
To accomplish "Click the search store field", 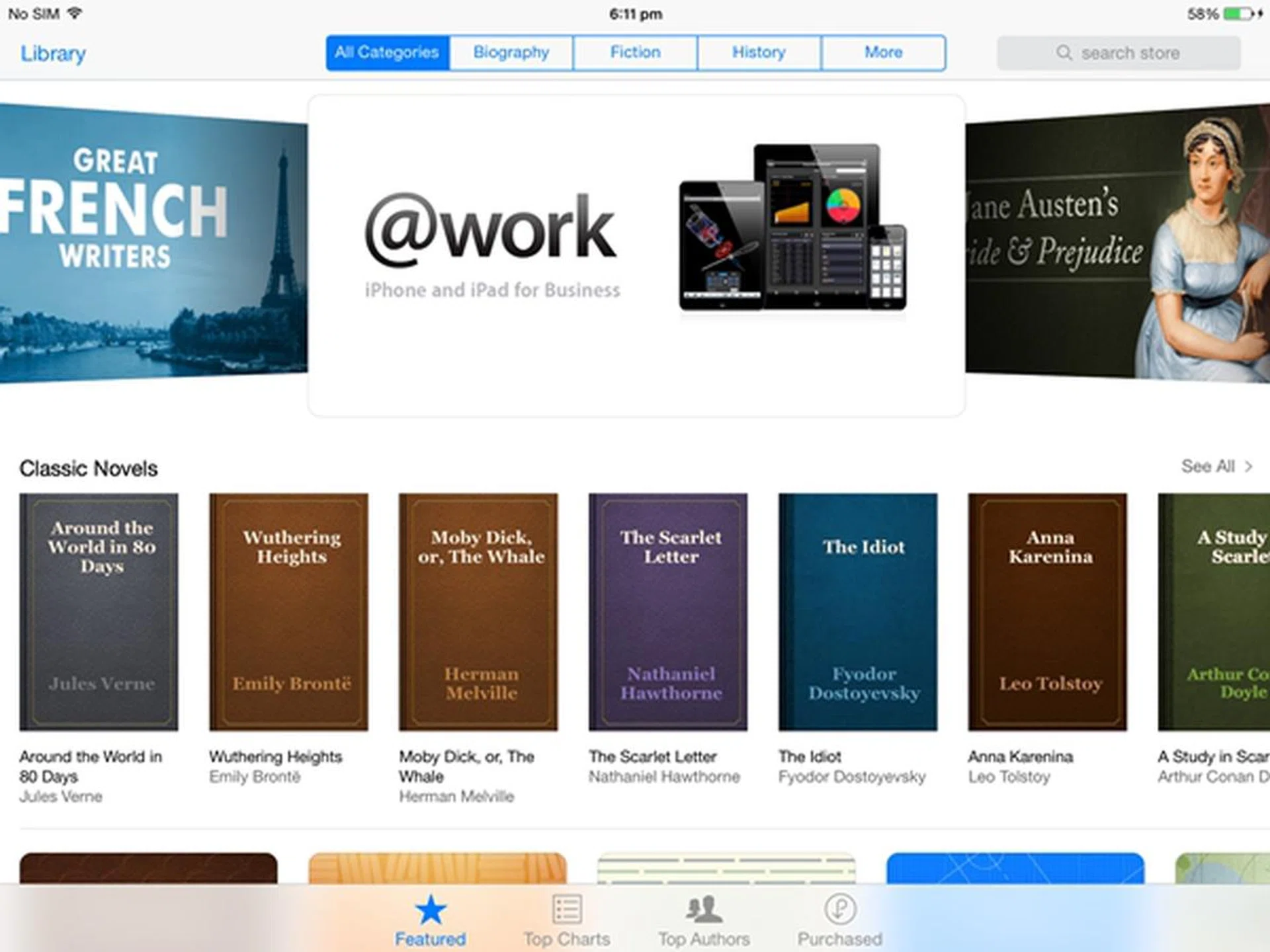I will tap(1130, 53).
